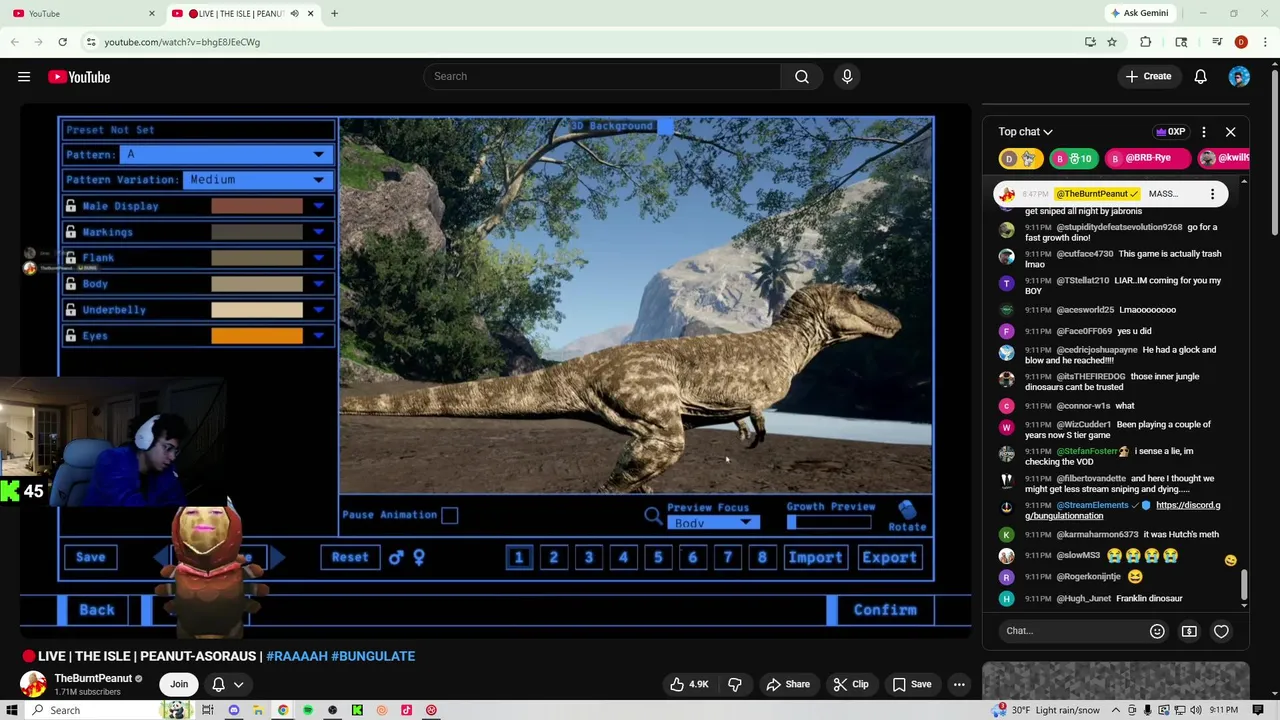Open live chat options three dots
Screen dimensions: 1280x720
1204,132
